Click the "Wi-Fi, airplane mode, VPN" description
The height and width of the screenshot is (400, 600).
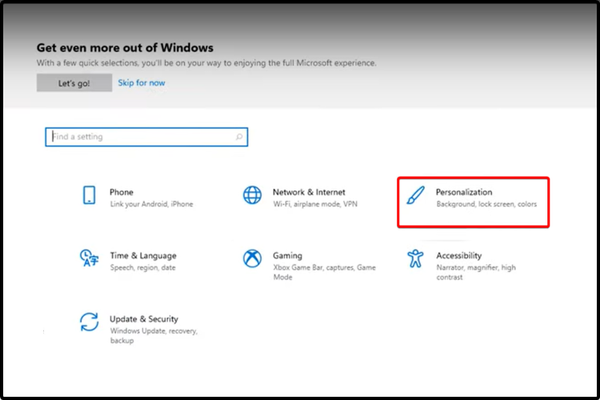point(313,205)
